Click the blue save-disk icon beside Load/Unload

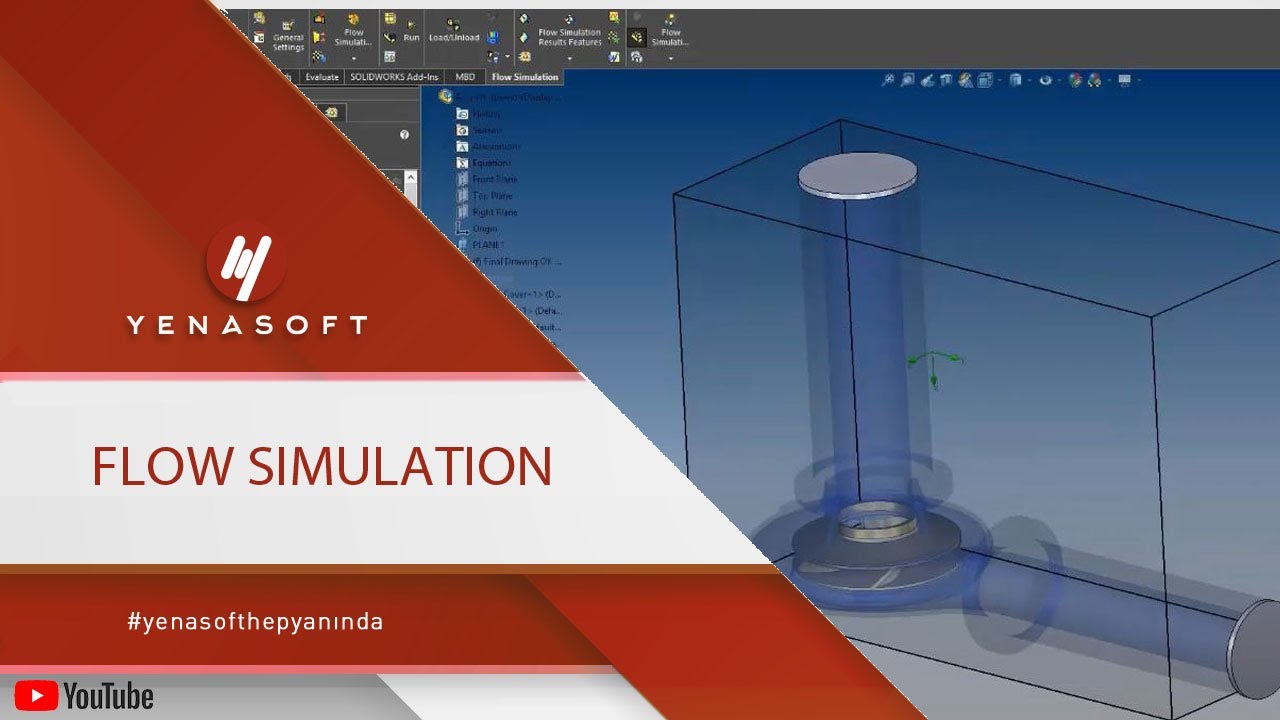pos(493,38)
